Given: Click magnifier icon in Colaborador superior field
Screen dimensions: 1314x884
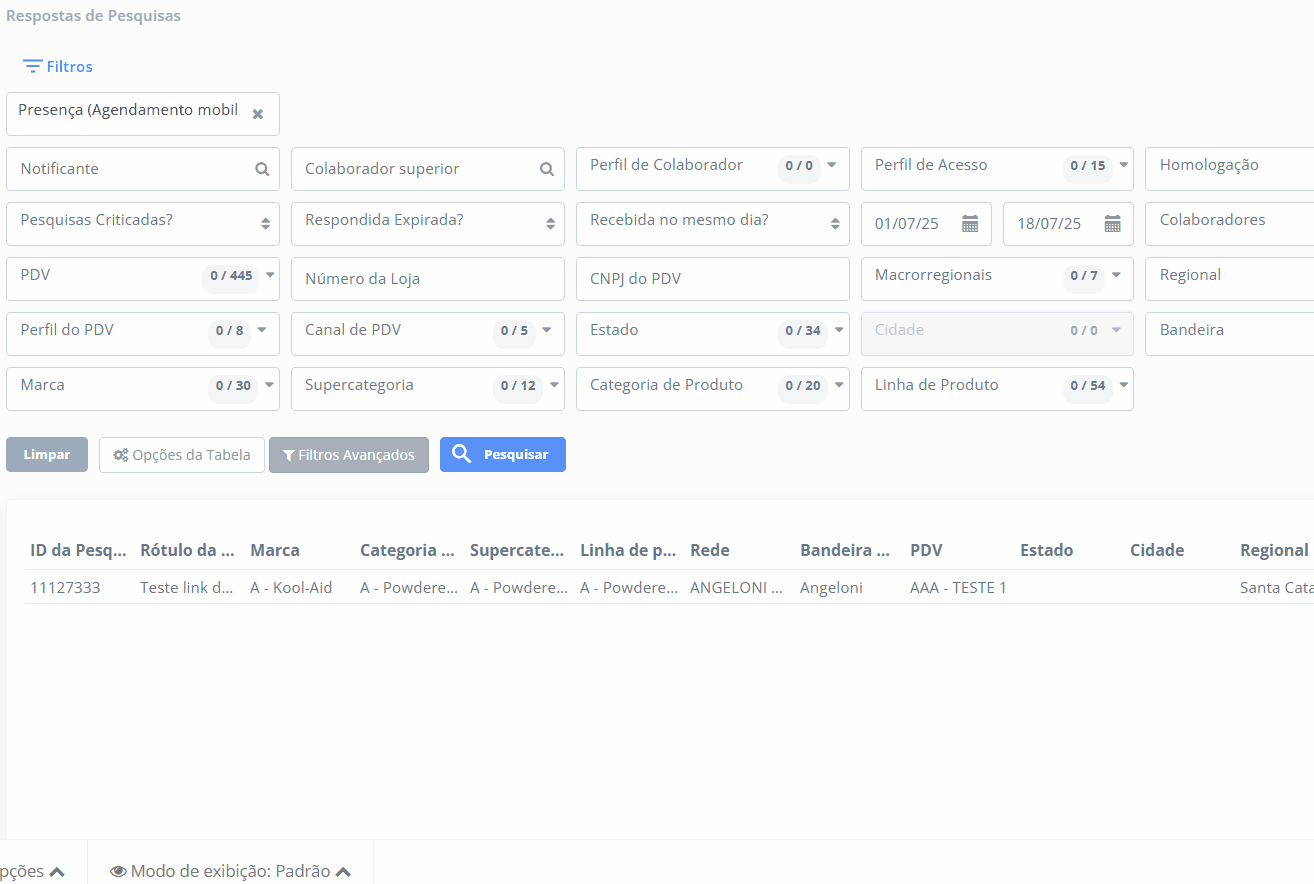Looking at the screenshot, I should 547,170.
